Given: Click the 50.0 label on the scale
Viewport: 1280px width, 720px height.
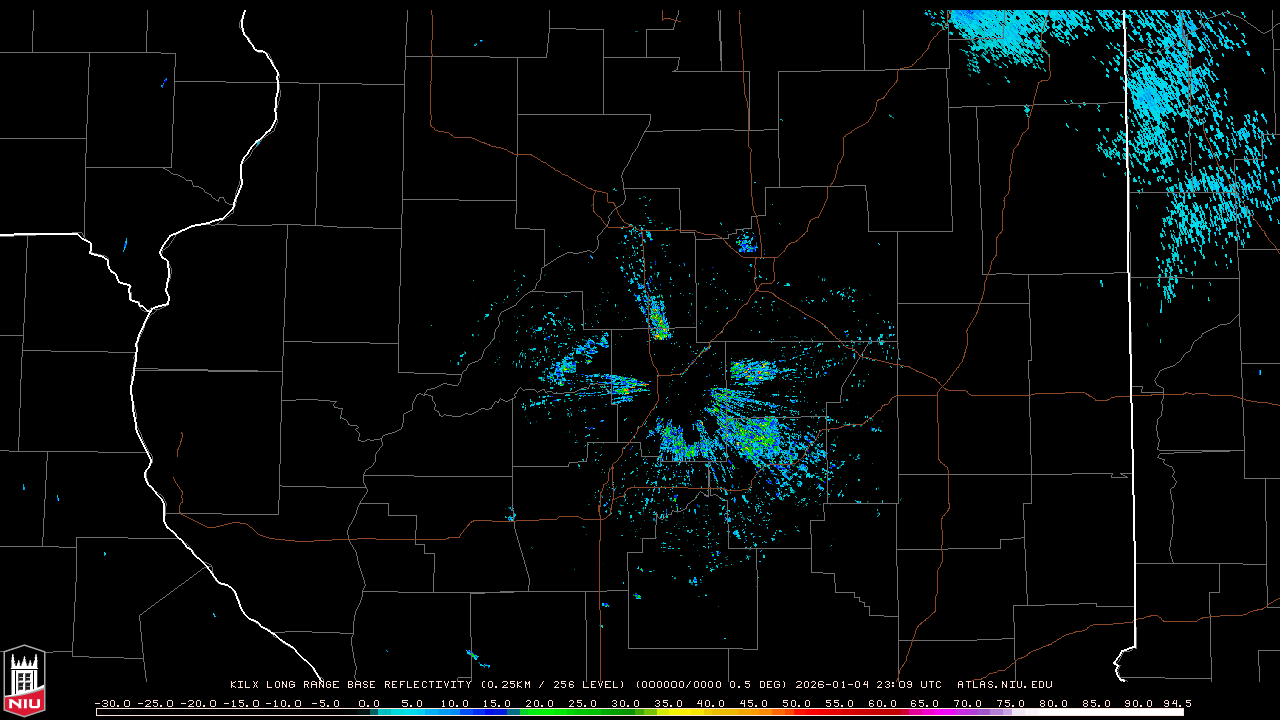Looking at the screenshot, I should (797, 703).
